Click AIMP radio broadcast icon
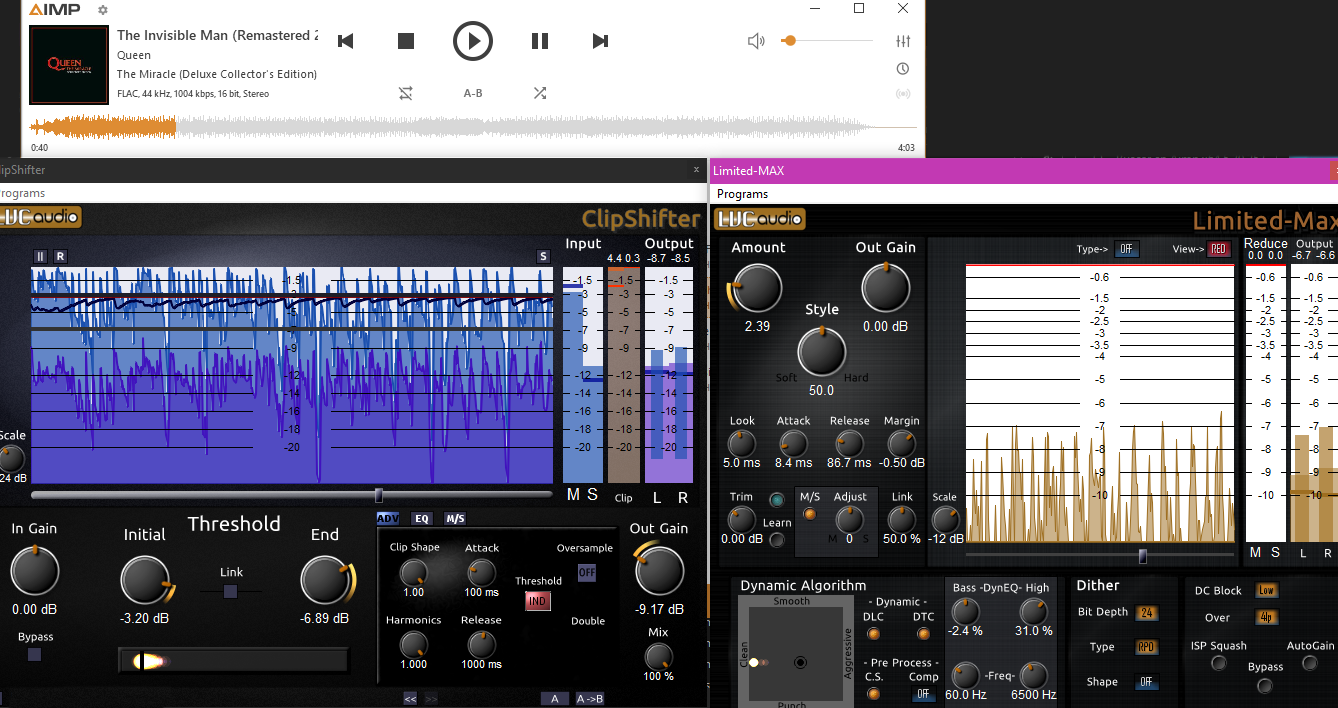1338x708 pixels. tap(903, 94)
